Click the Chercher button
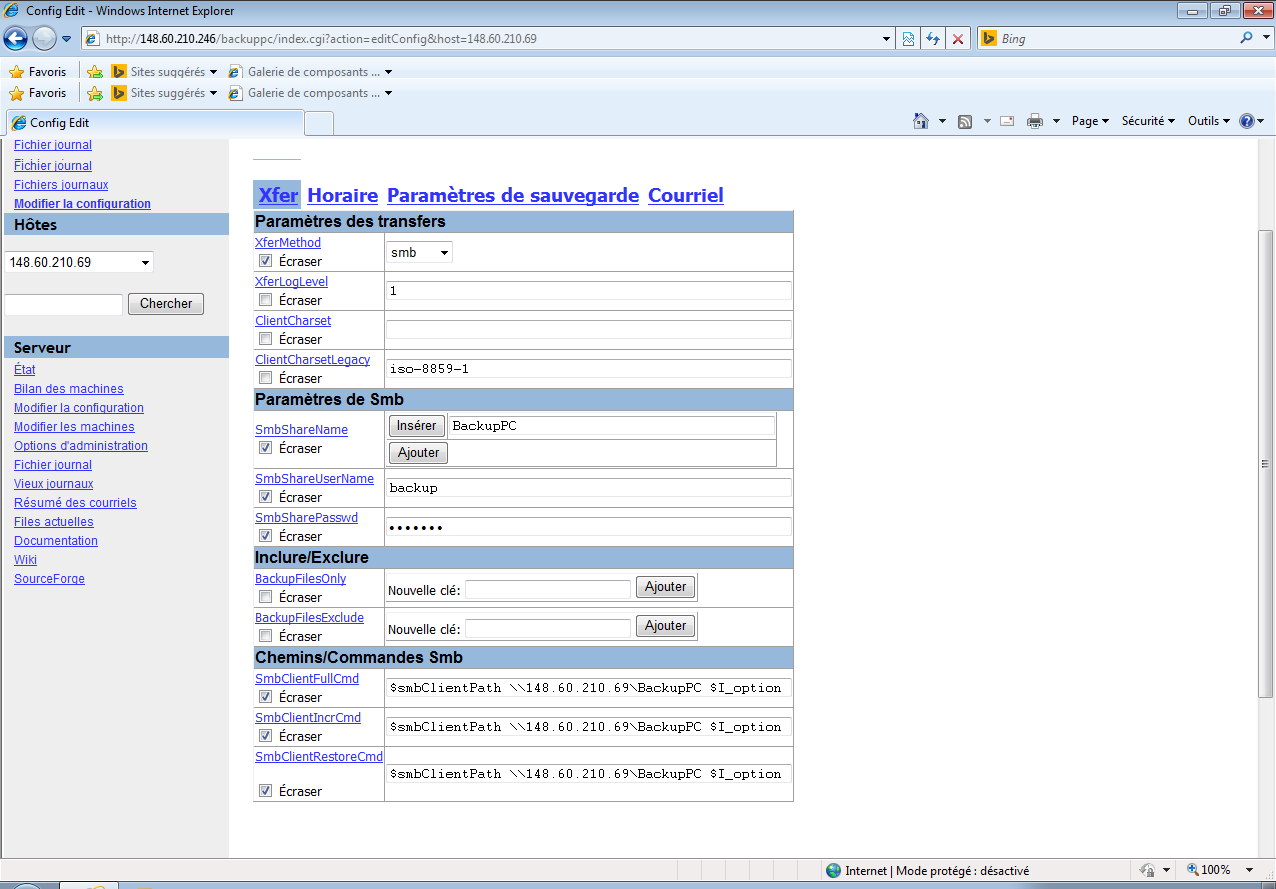 (x=166, y=304)
